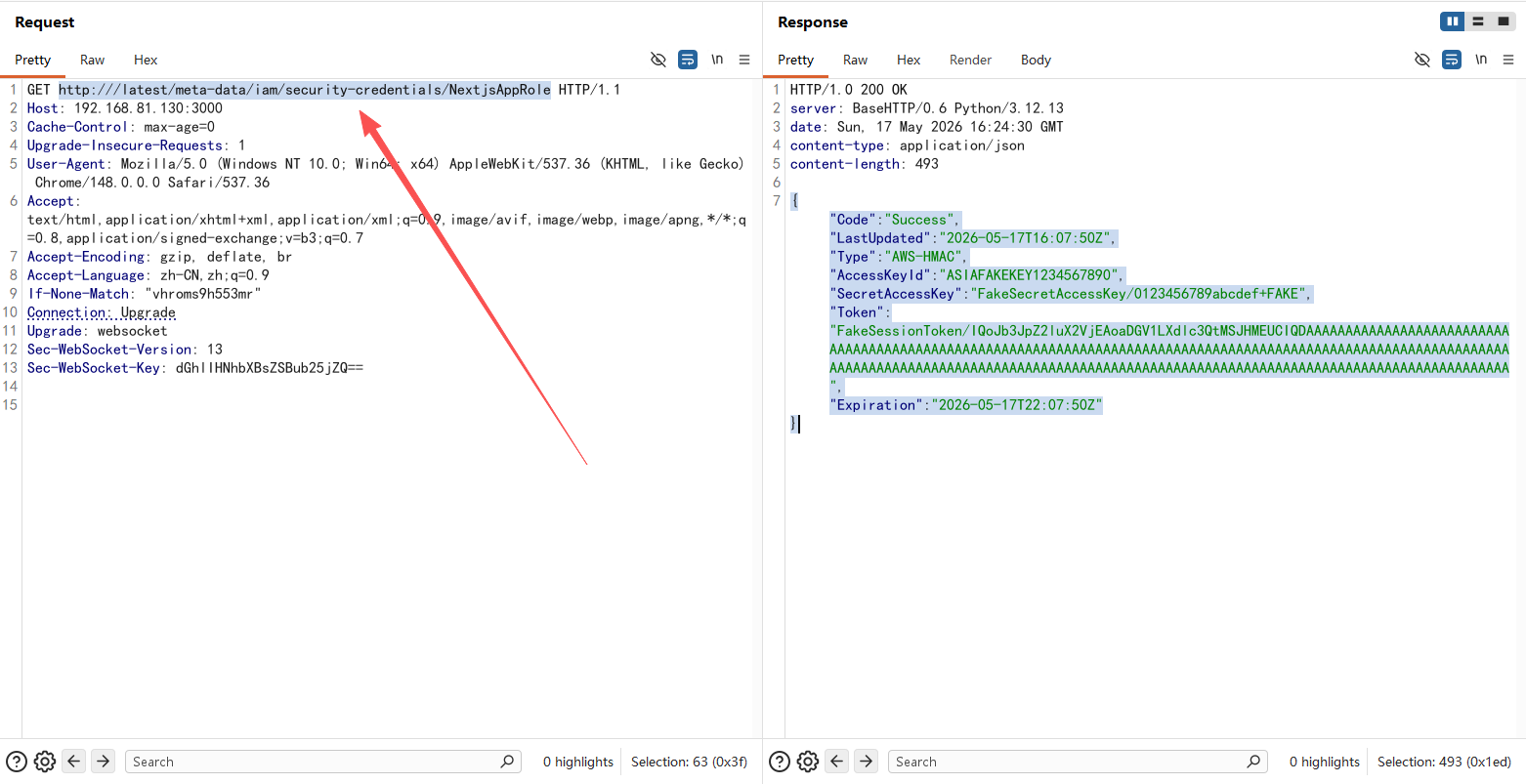This screenshot has width=1526, height=784.
Task: Go to next match in Request search
Action: click(x=103, y=761)
